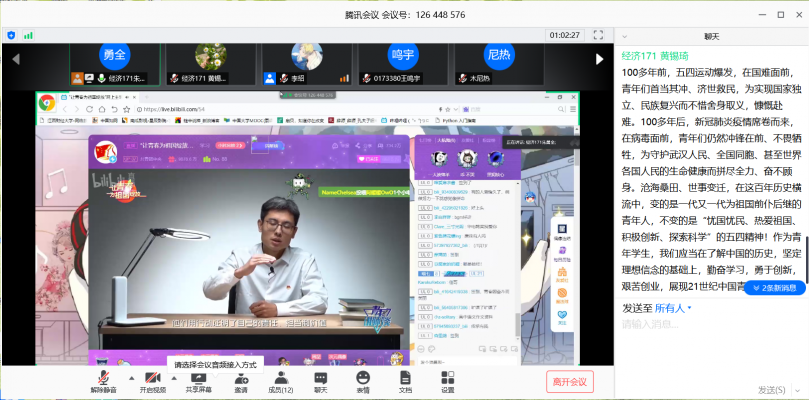The width and height of the screenshot is (809, 400).
Task: Select 经济171 黄锡 participant with flower avatar
Action: (x=211, y=64)
